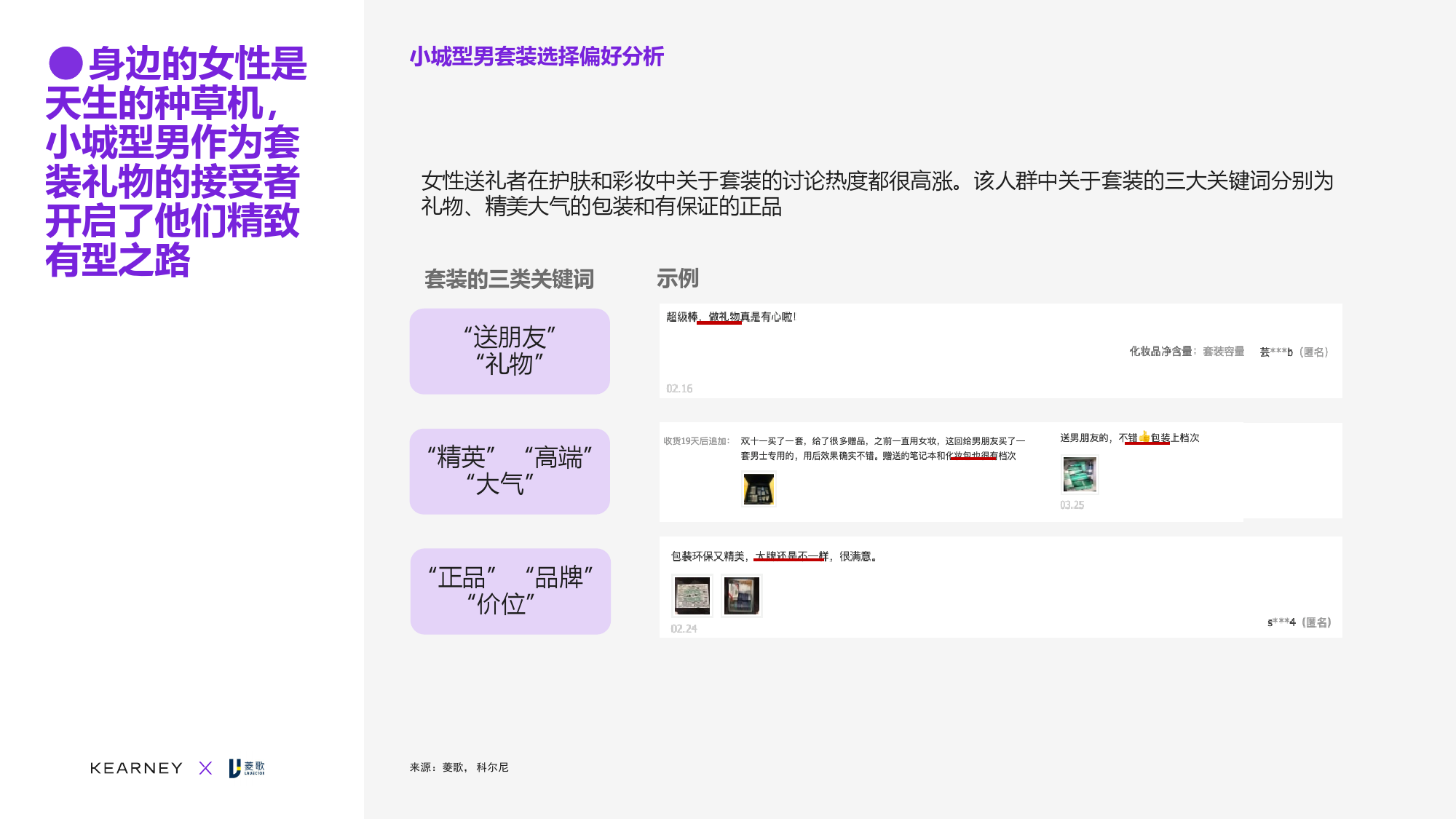Click the 小城型男套装选择偏好分析 heading
The height and width of the screenshot is (819, 1456).
pyautogui.click(x=537, y=56)
